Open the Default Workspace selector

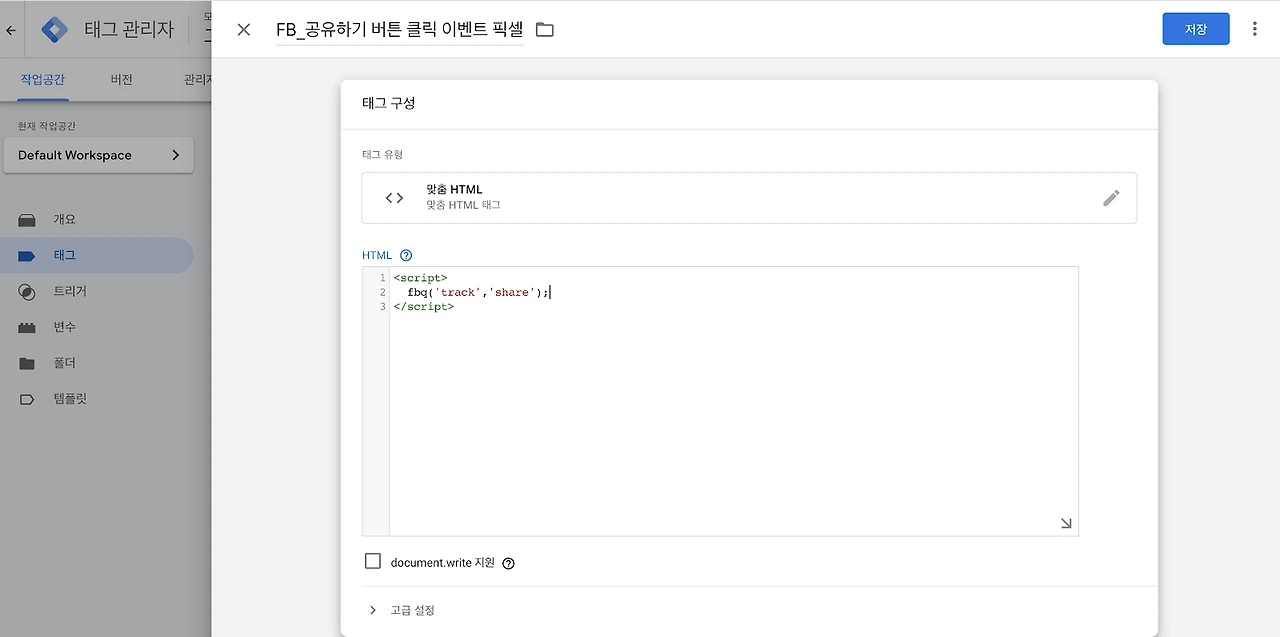(x=98, y=155)
